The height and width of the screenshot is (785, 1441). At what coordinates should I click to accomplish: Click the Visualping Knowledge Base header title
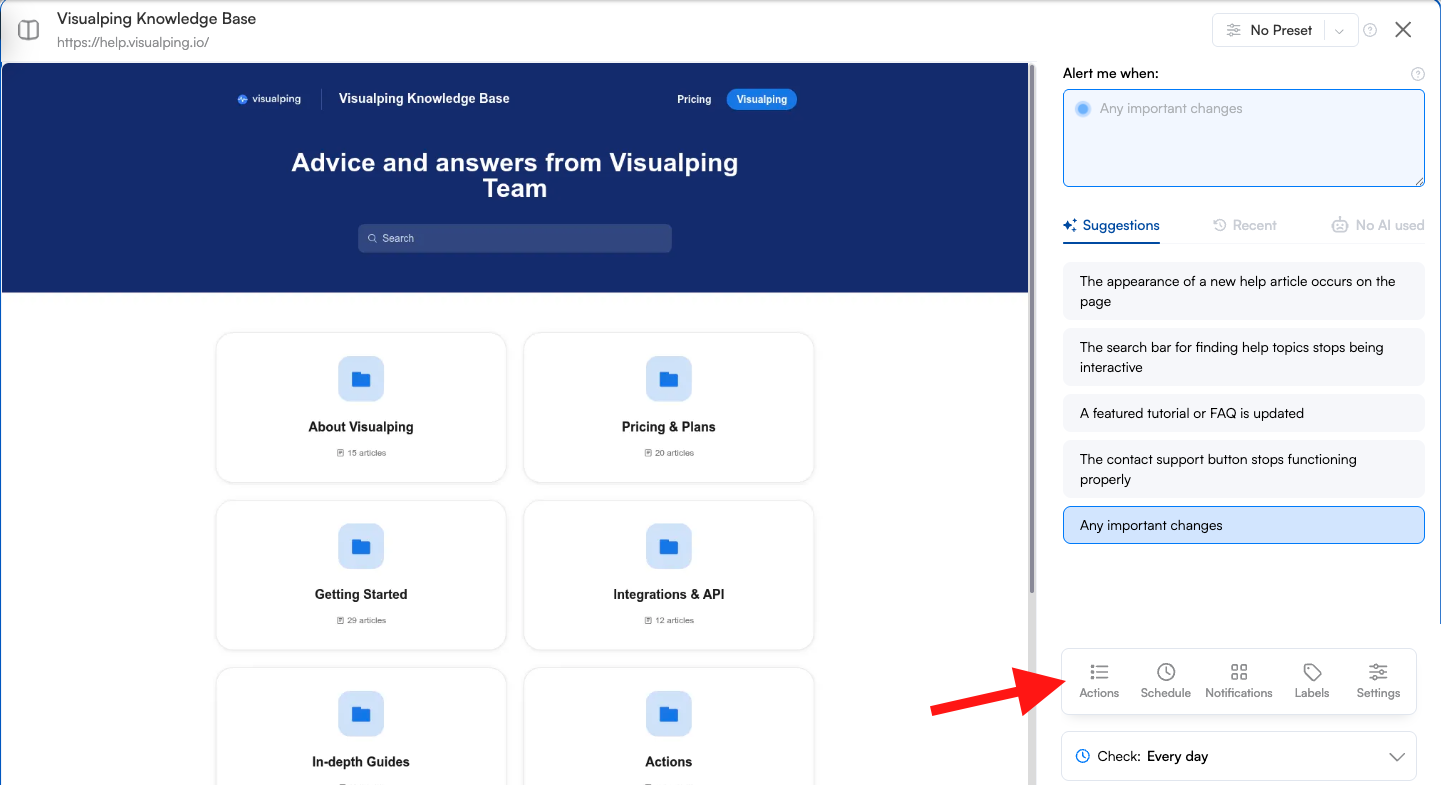pos(424,99)
